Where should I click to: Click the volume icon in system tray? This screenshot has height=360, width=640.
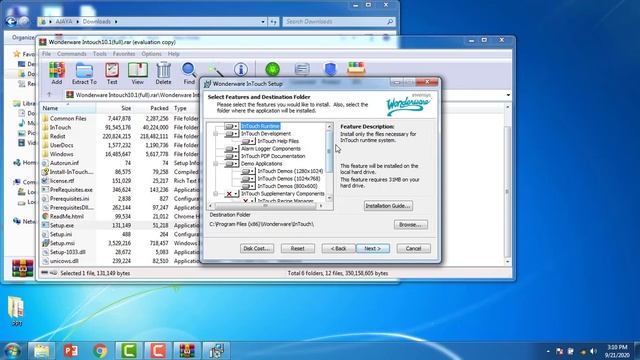(x=593, y=351)
